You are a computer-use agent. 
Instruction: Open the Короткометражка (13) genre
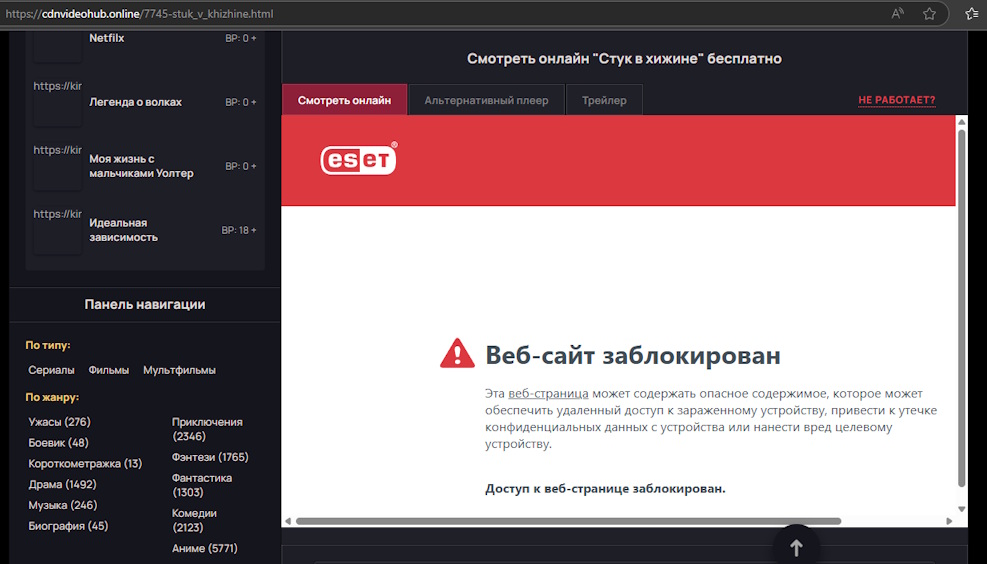pos(85,463)
